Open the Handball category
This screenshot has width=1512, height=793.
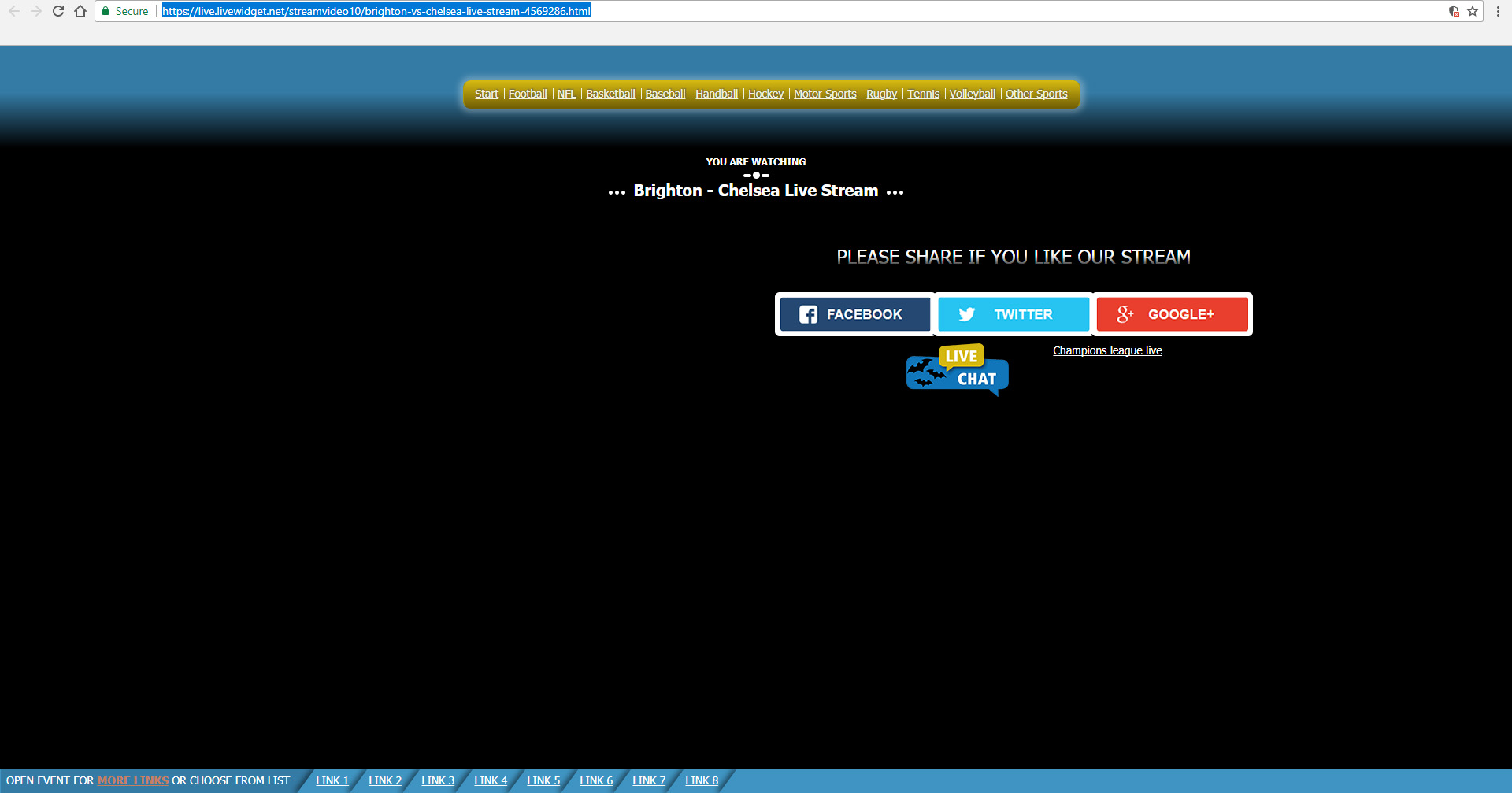coord(717,94)
